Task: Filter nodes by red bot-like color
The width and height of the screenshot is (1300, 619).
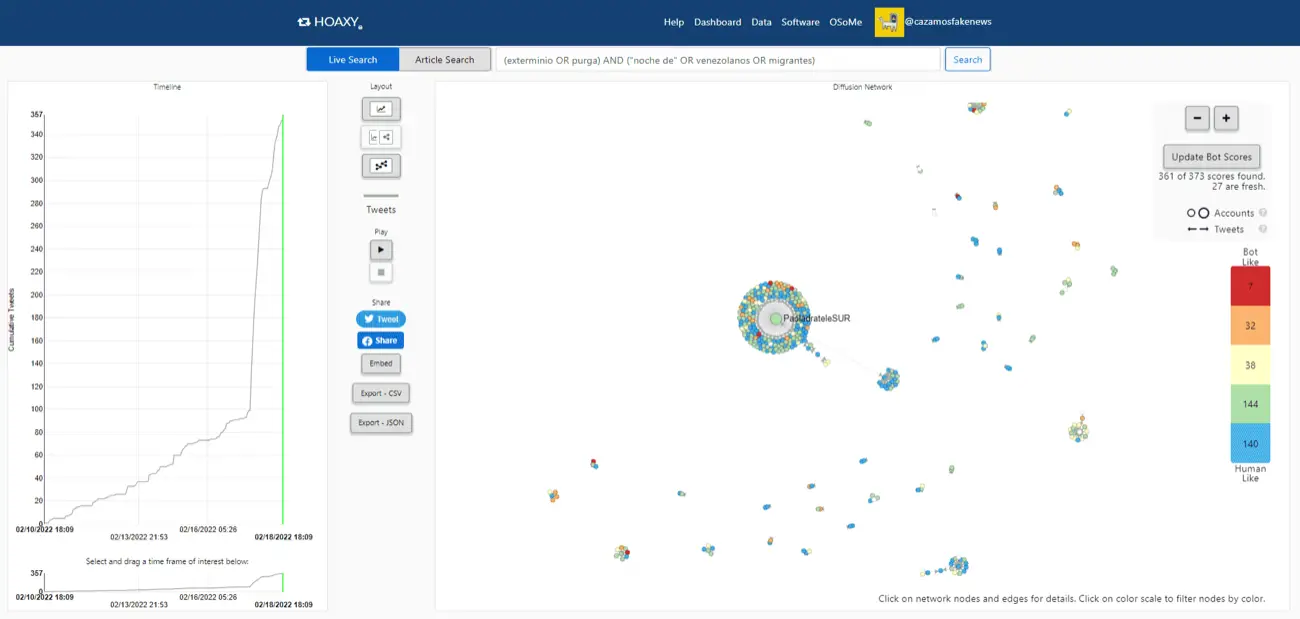Action: [1250, 286]
